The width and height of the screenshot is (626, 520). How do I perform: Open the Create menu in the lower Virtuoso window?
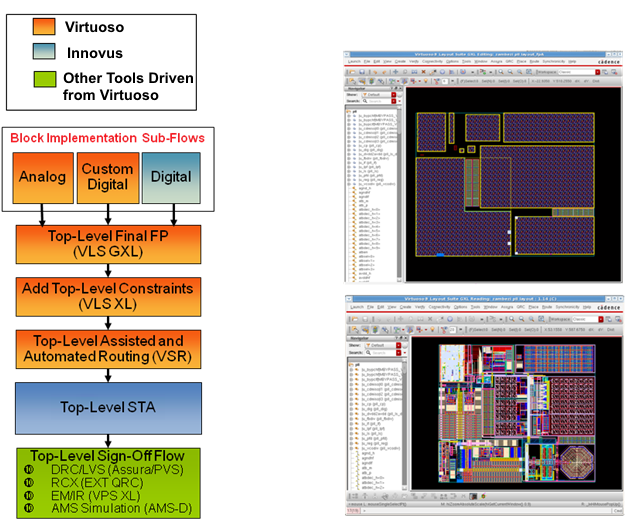pyautogui.click(x=406, y=307)
